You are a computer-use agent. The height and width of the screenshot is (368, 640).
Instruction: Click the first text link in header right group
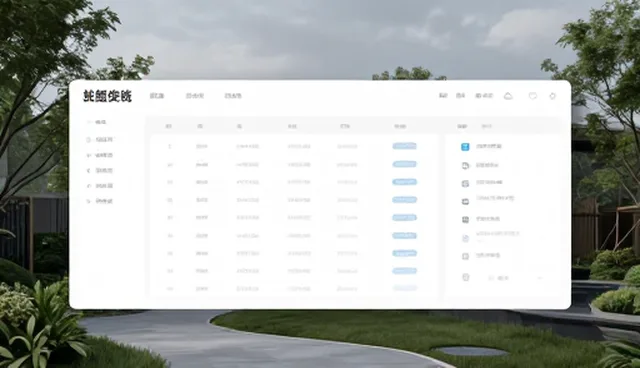[443, 96]
